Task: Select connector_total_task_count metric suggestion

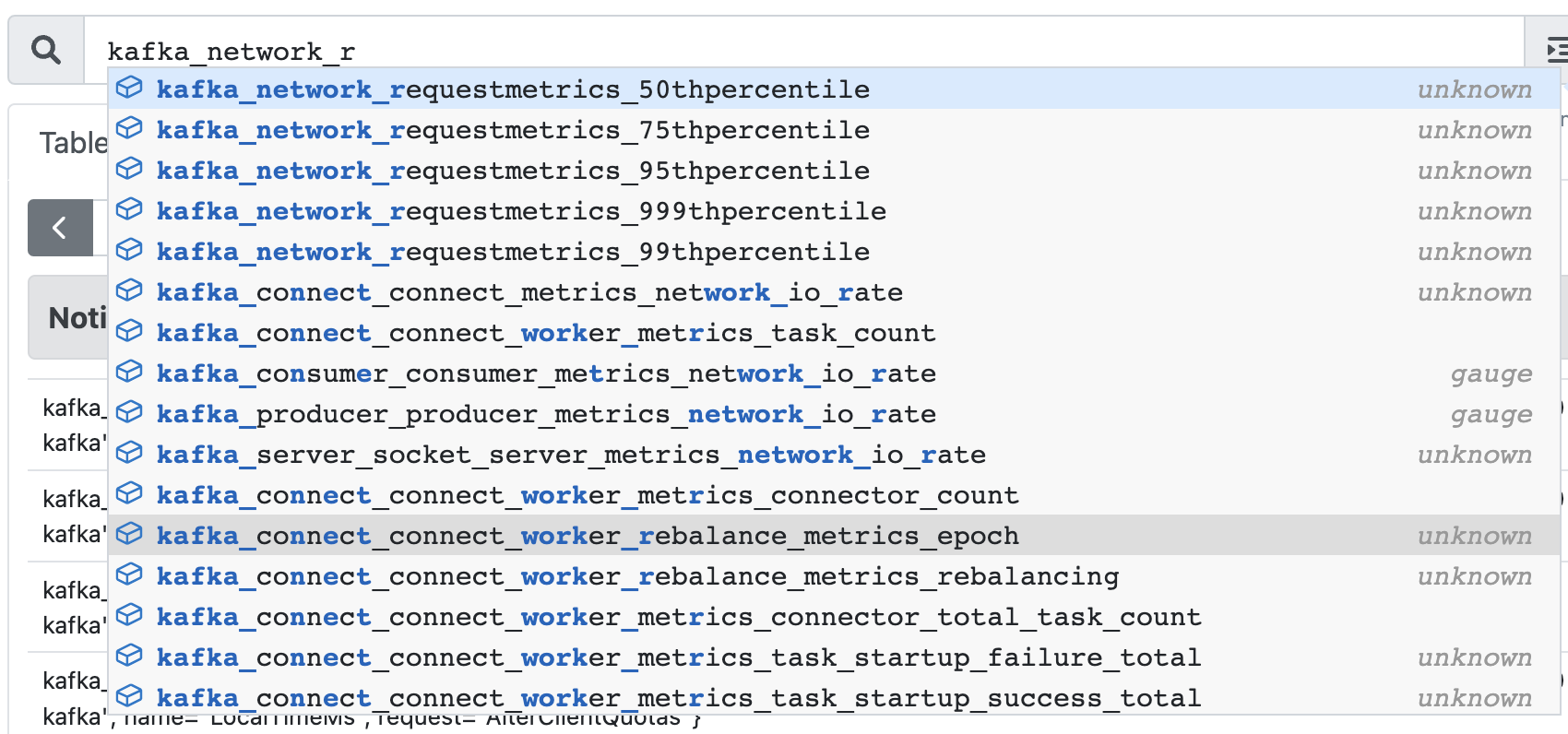Action: point(834,616)
